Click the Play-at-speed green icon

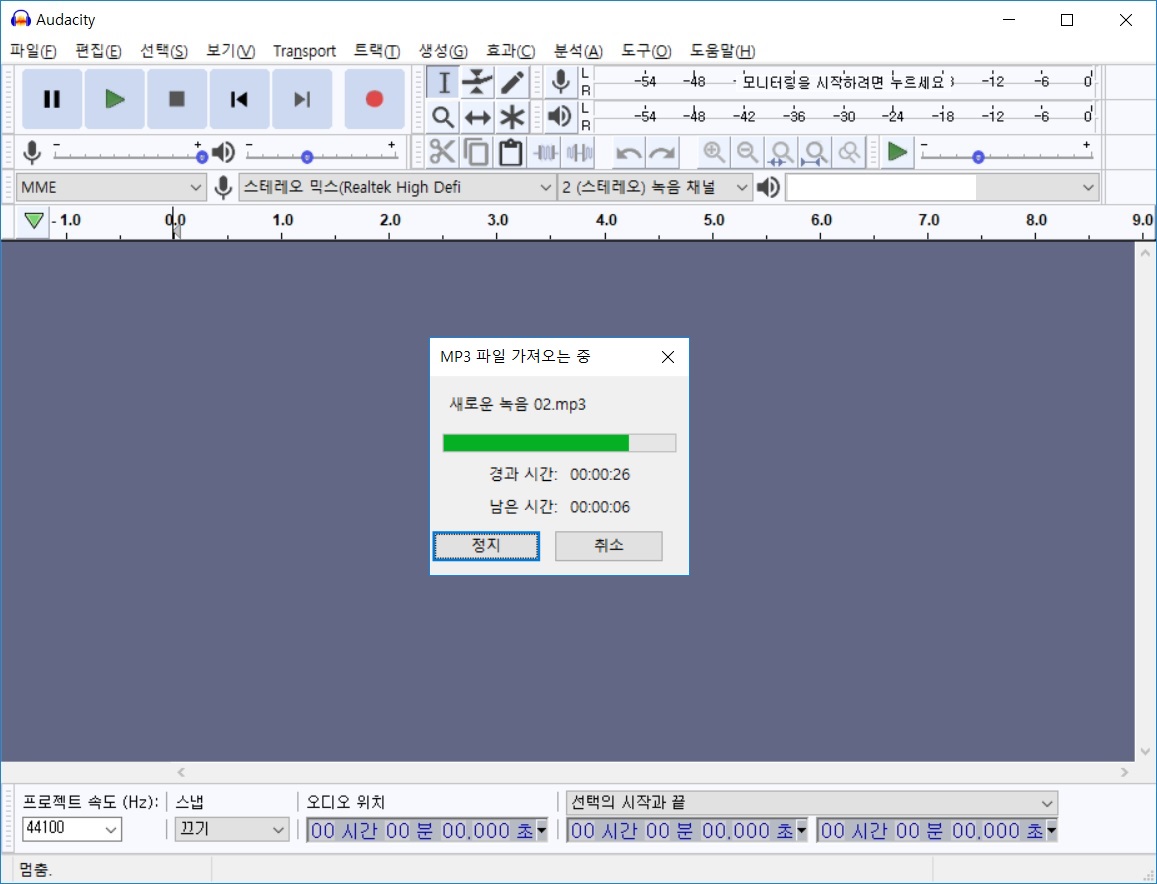pyautogui.click(x=897, y=153)
